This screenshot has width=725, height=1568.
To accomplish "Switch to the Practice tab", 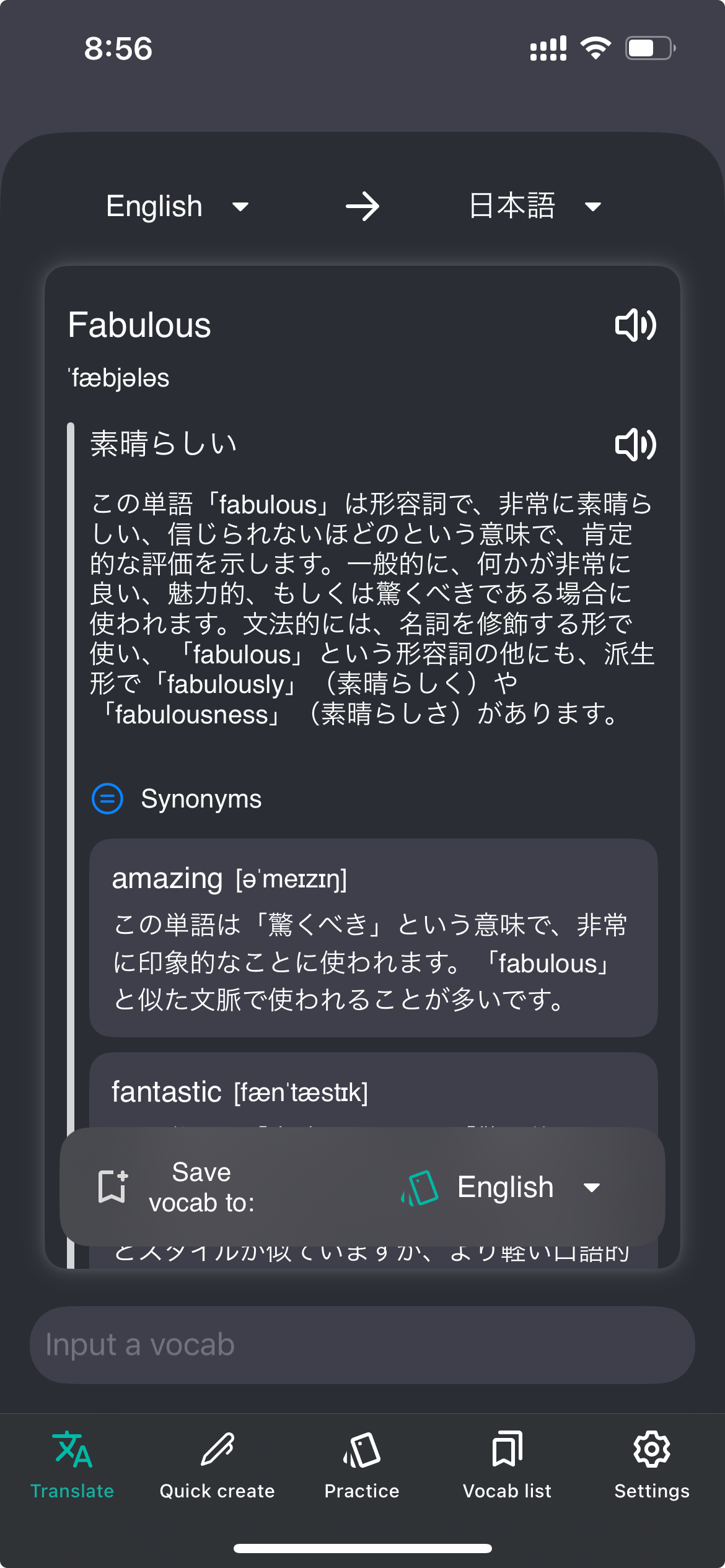I will pos(362,1465).
